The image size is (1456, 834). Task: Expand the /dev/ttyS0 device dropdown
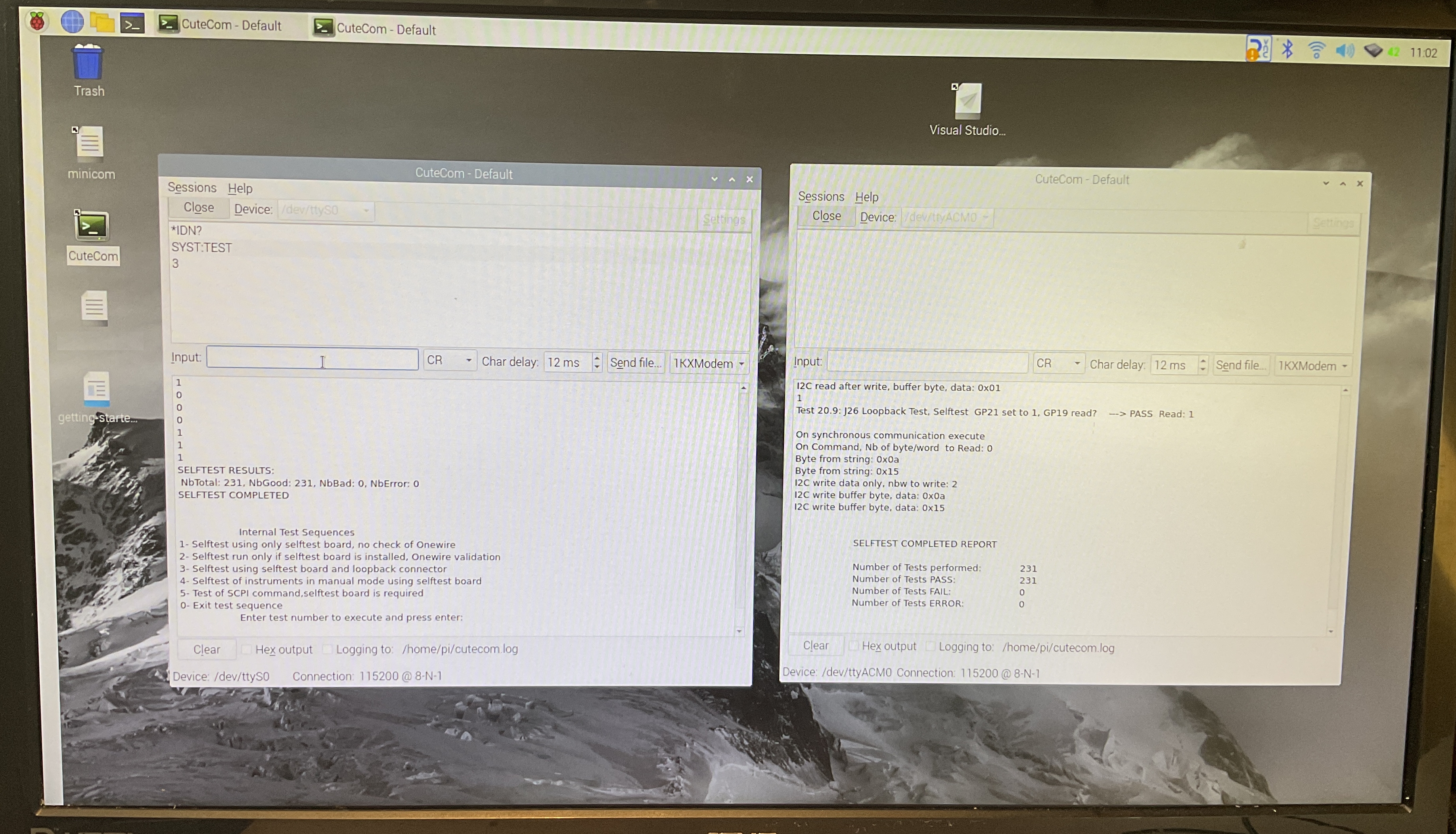coord(326,210)
